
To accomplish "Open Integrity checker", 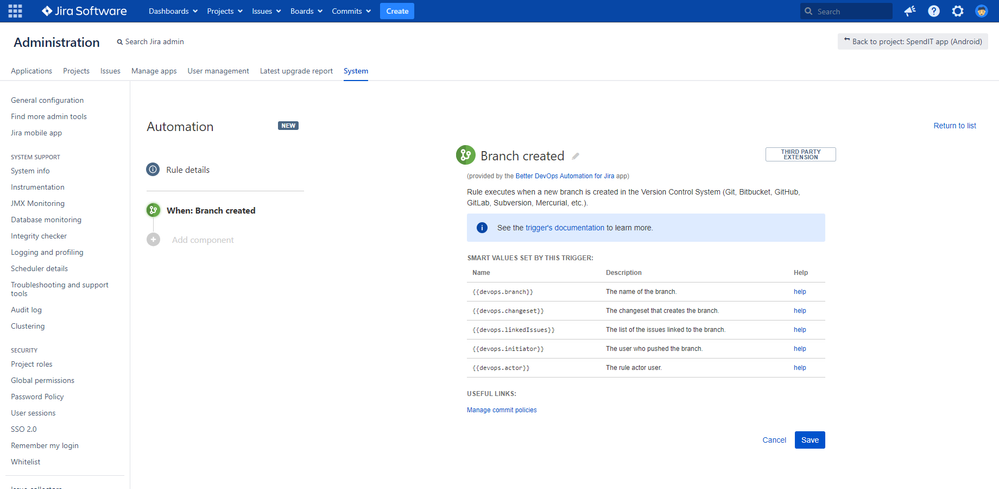I will pos(39,236).
